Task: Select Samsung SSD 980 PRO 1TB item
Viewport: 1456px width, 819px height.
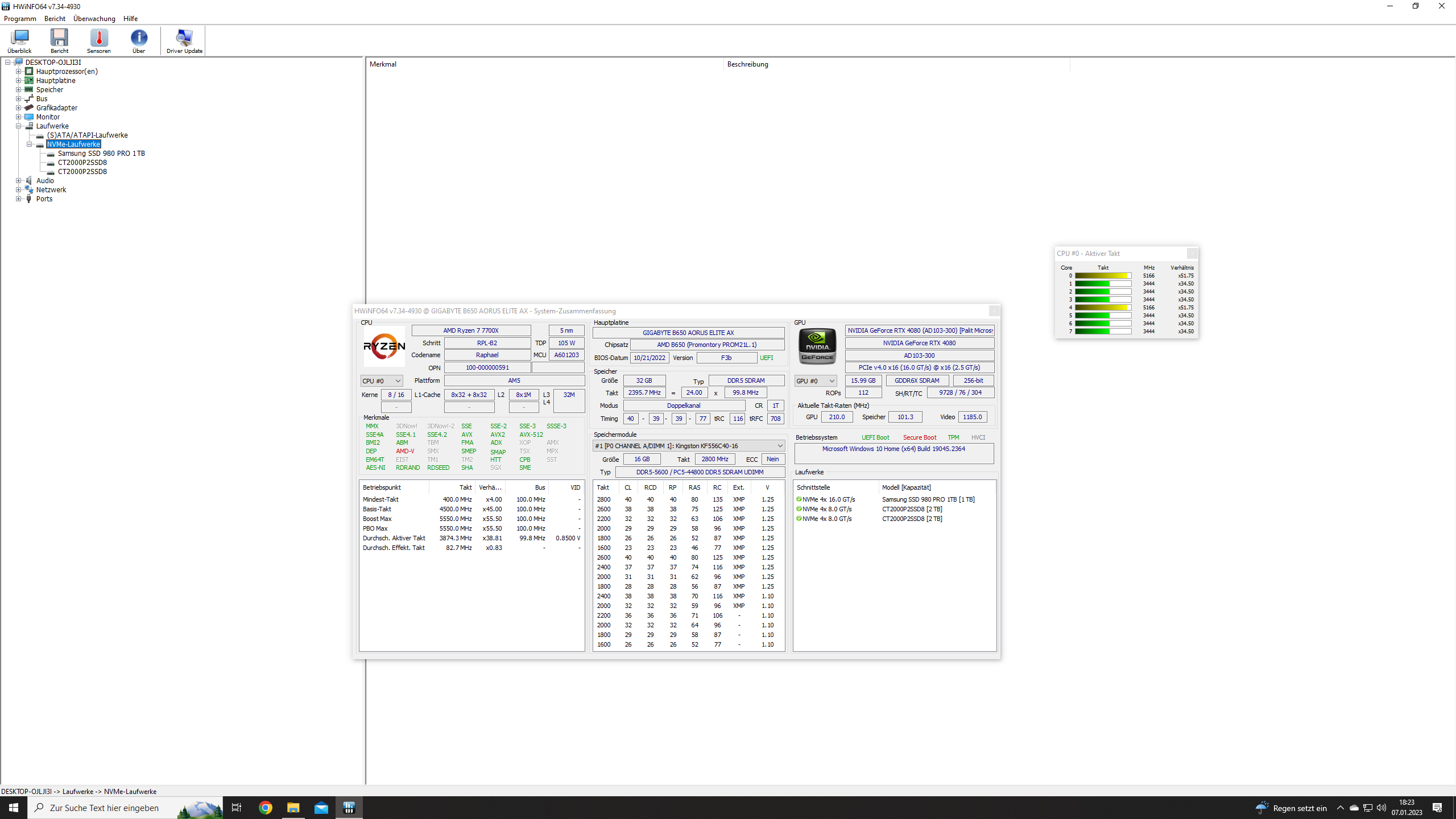Action: (x=101, y=154)
